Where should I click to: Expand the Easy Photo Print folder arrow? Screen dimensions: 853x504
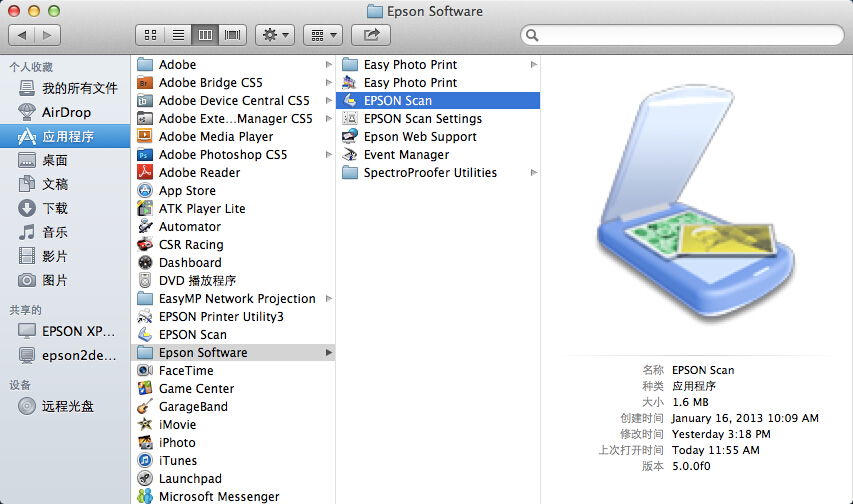534,65
